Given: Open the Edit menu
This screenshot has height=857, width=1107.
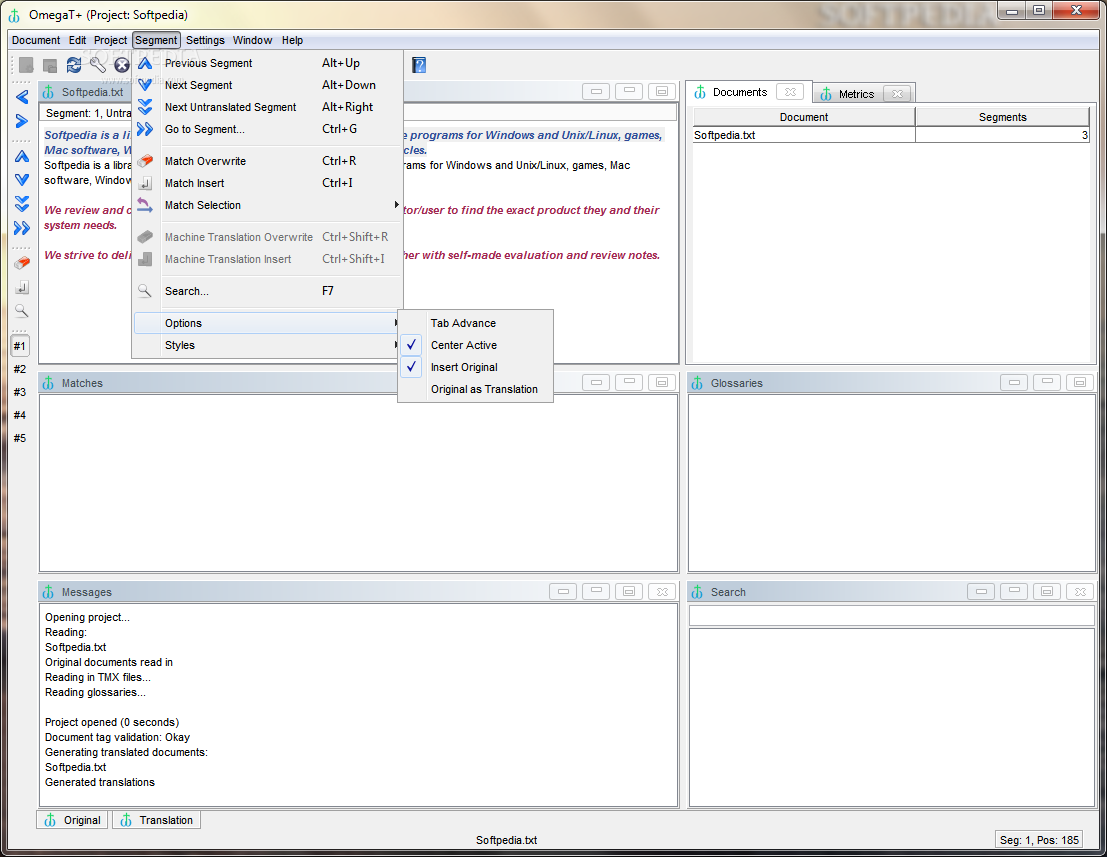Looking at the screenshot, I should 78,40.
